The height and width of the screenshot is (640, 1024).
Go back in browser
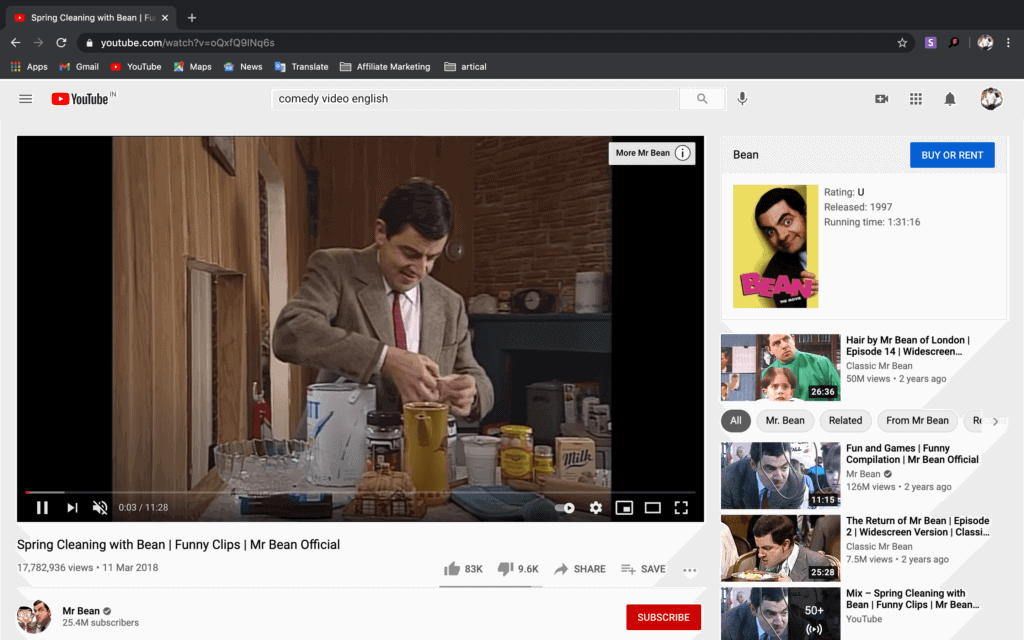(16, 42)
